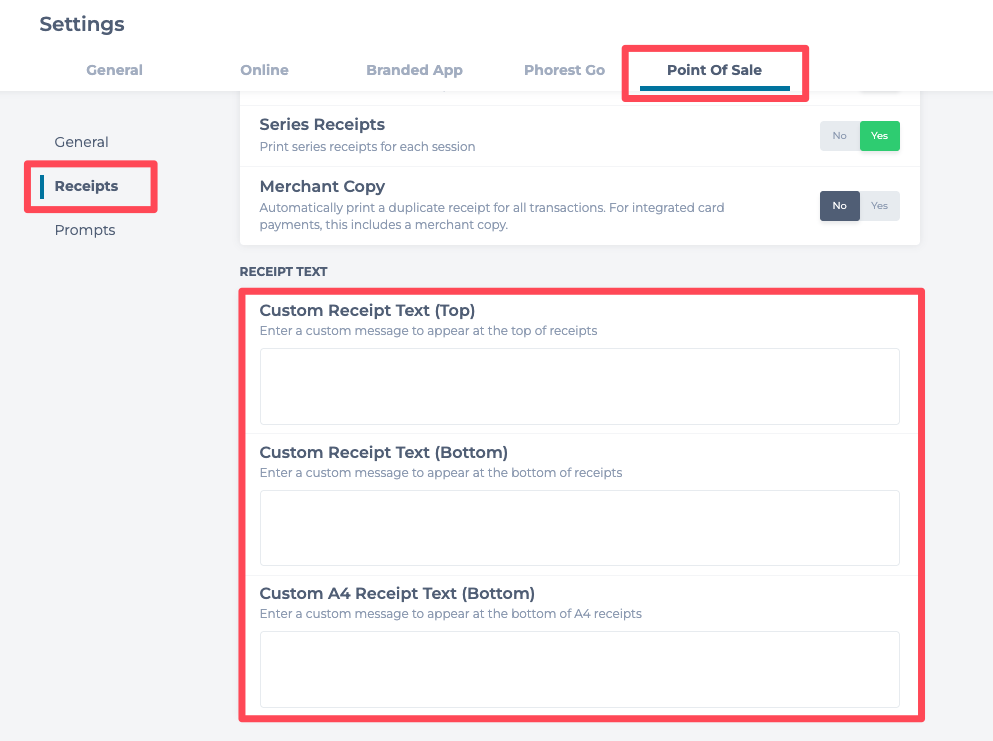Click the Custom A4 Receipt Text field

[579, 669]
